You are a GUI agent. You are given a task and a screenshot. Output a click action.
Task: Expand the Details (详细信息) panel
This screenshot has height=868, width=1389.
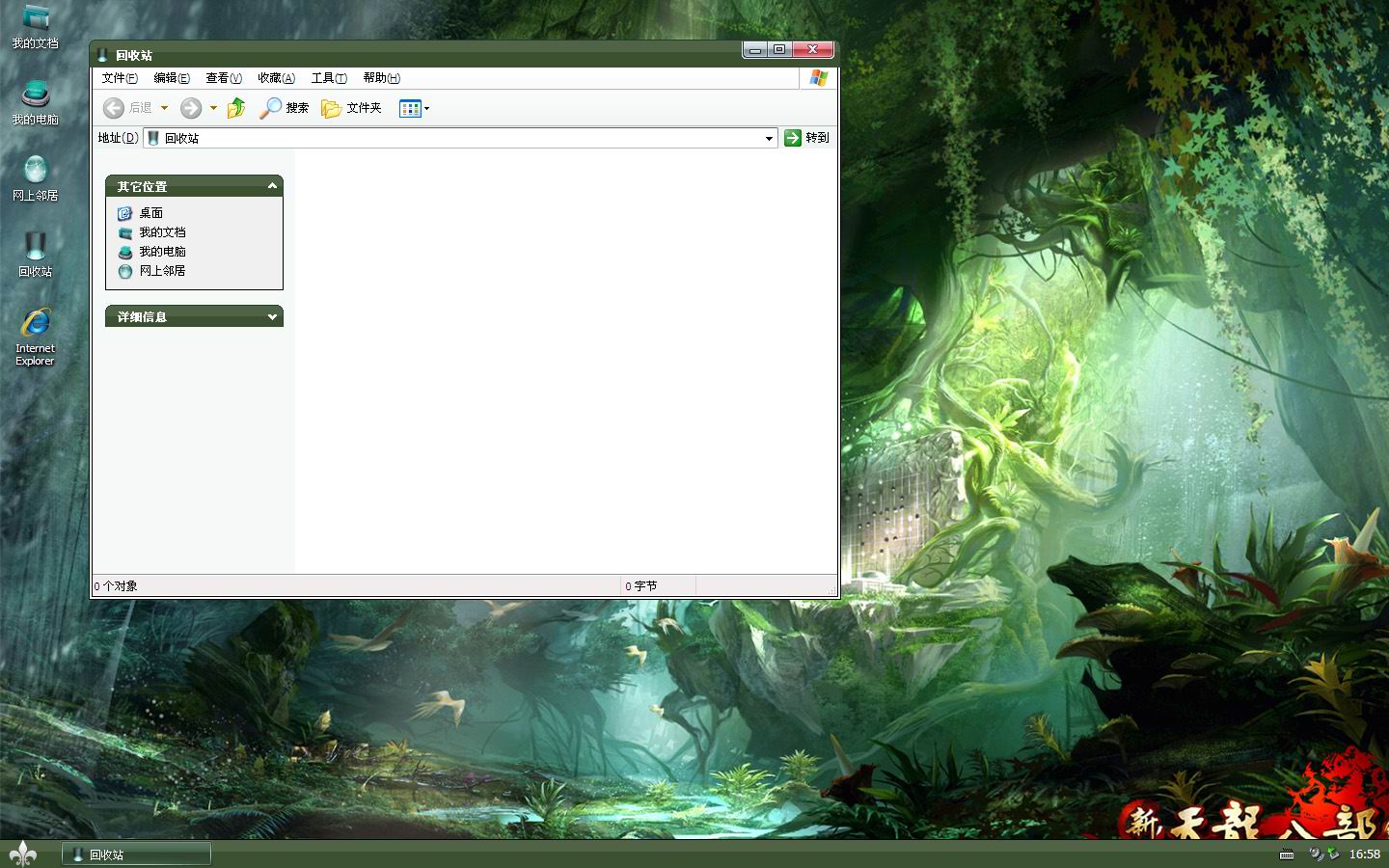[x=272, y=316]
